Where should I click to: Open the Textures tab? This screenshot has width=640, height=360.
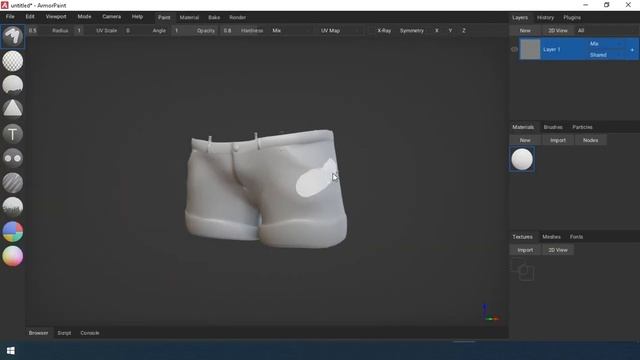tap(522, 237)
